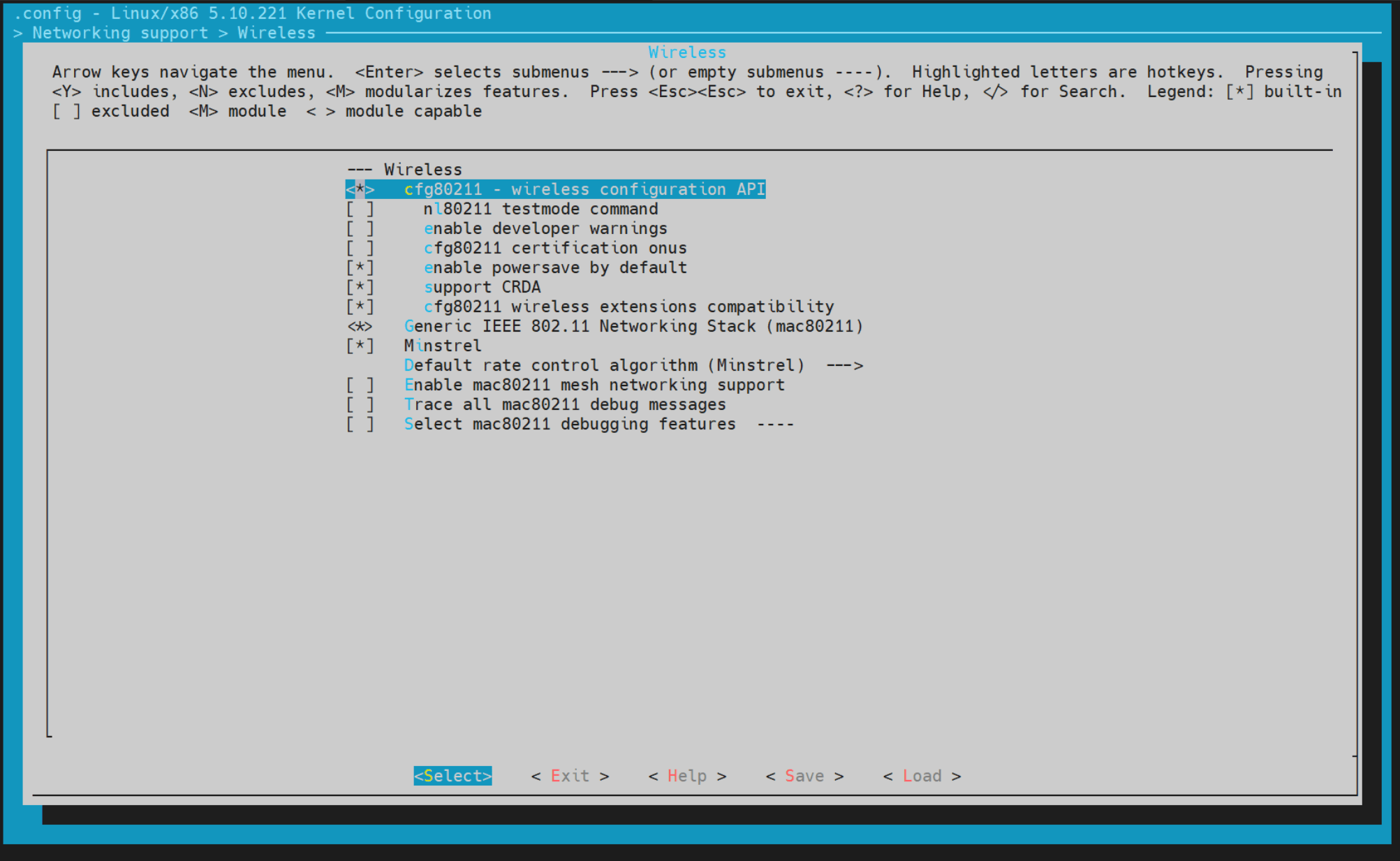Uncheck support CRDA option
This screenshot has height=861, width=1400.
[x=360, y=287]
